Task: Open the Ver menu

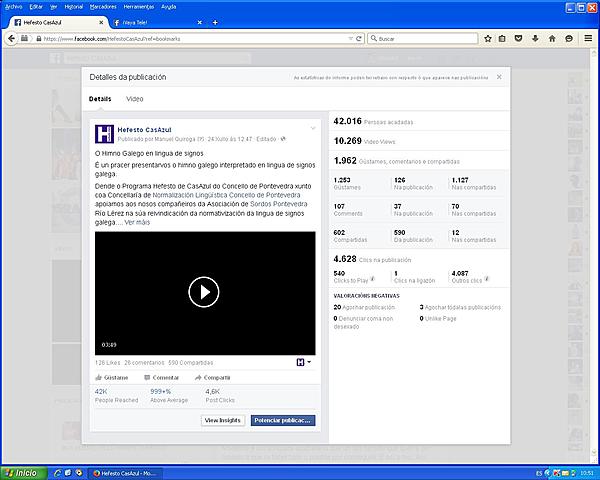Action: tap(54, 7)
